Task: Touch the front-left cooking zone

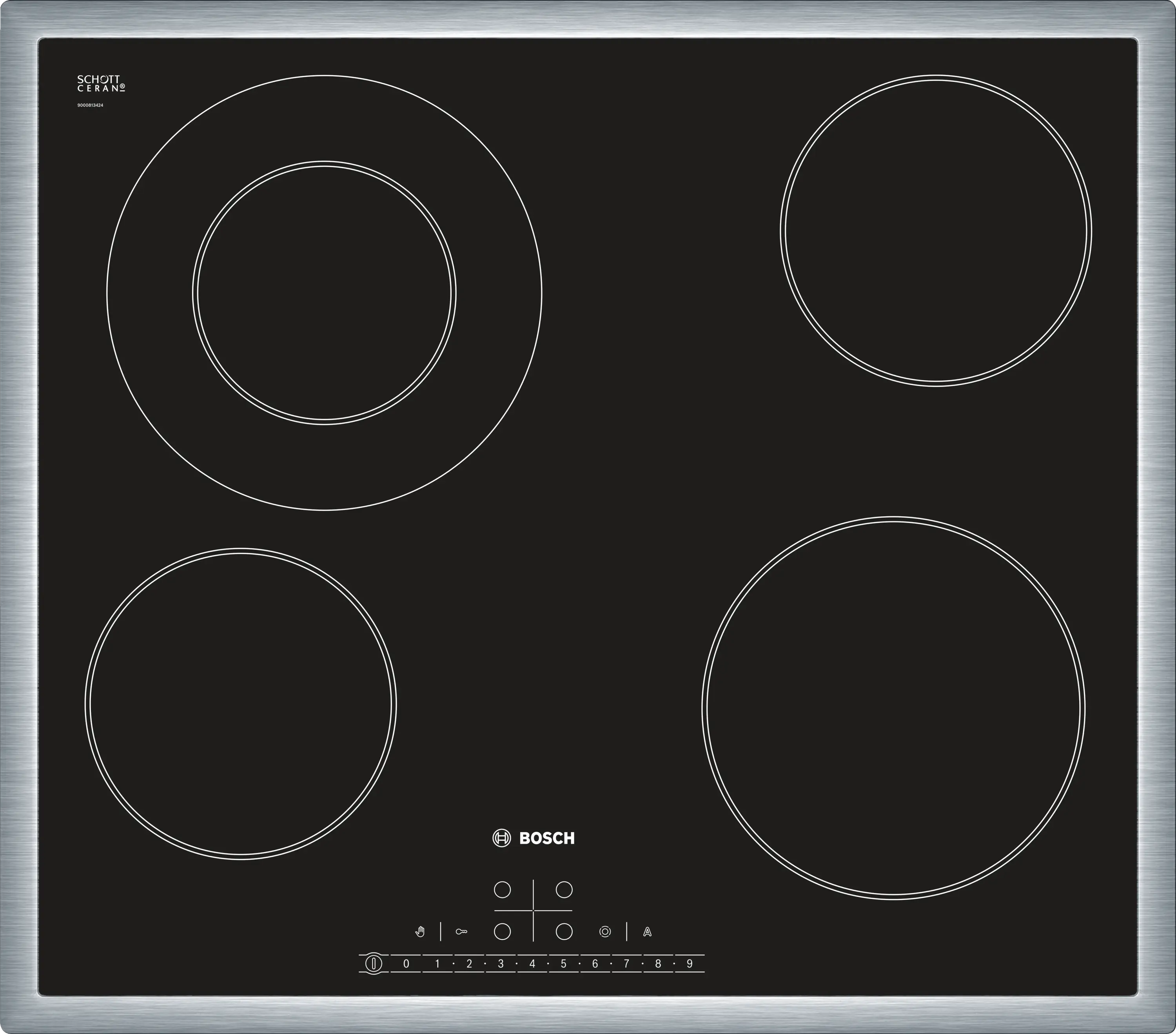Action: click(241, 704)
